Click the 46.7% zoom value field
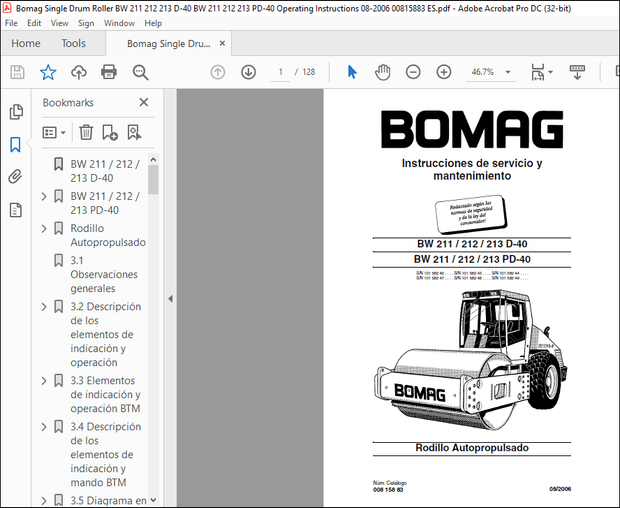 483,72
